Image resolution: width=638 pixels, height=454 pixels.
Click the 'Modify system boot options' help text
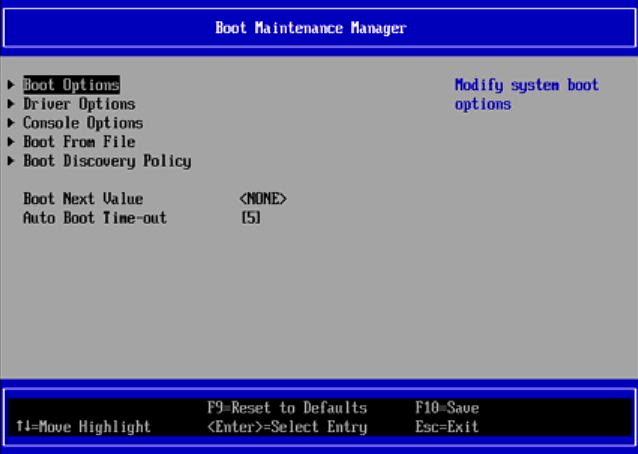(527, 94)
